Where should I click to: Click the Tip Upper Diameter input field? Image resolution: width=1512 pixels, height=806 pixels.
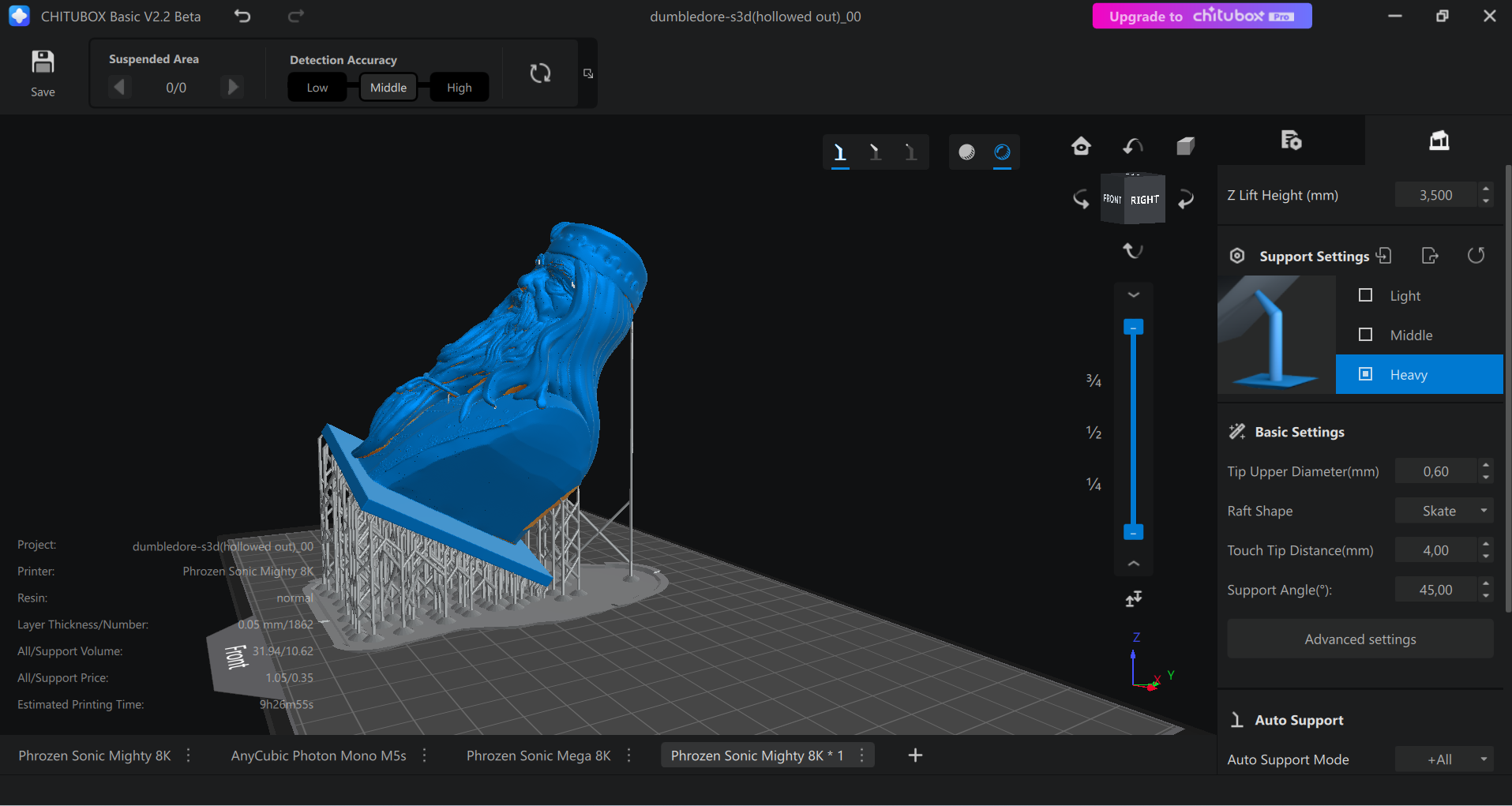coord(1435,471)
